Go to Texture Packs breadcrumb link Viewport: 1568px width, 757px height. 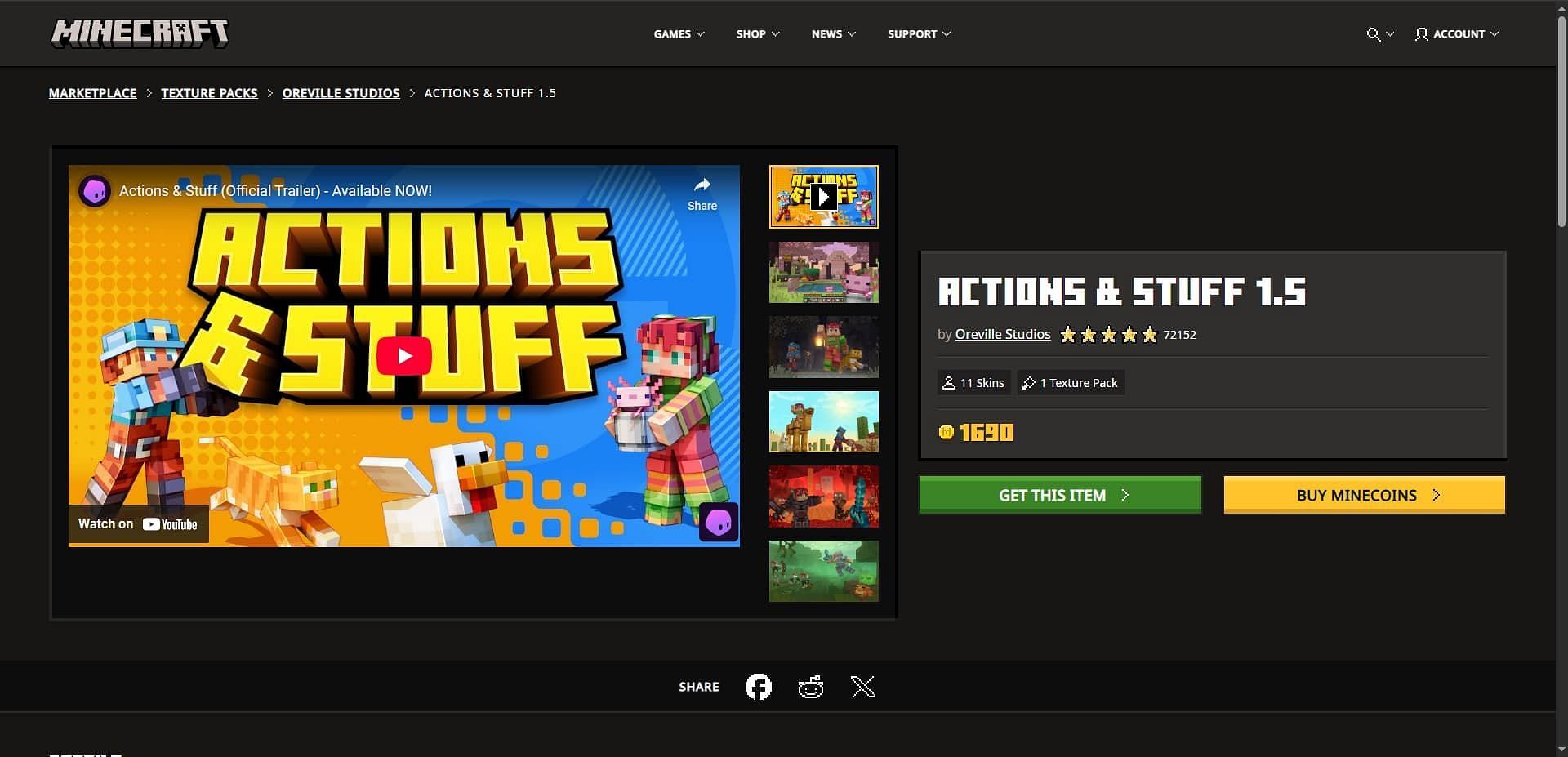coord(209,93)
